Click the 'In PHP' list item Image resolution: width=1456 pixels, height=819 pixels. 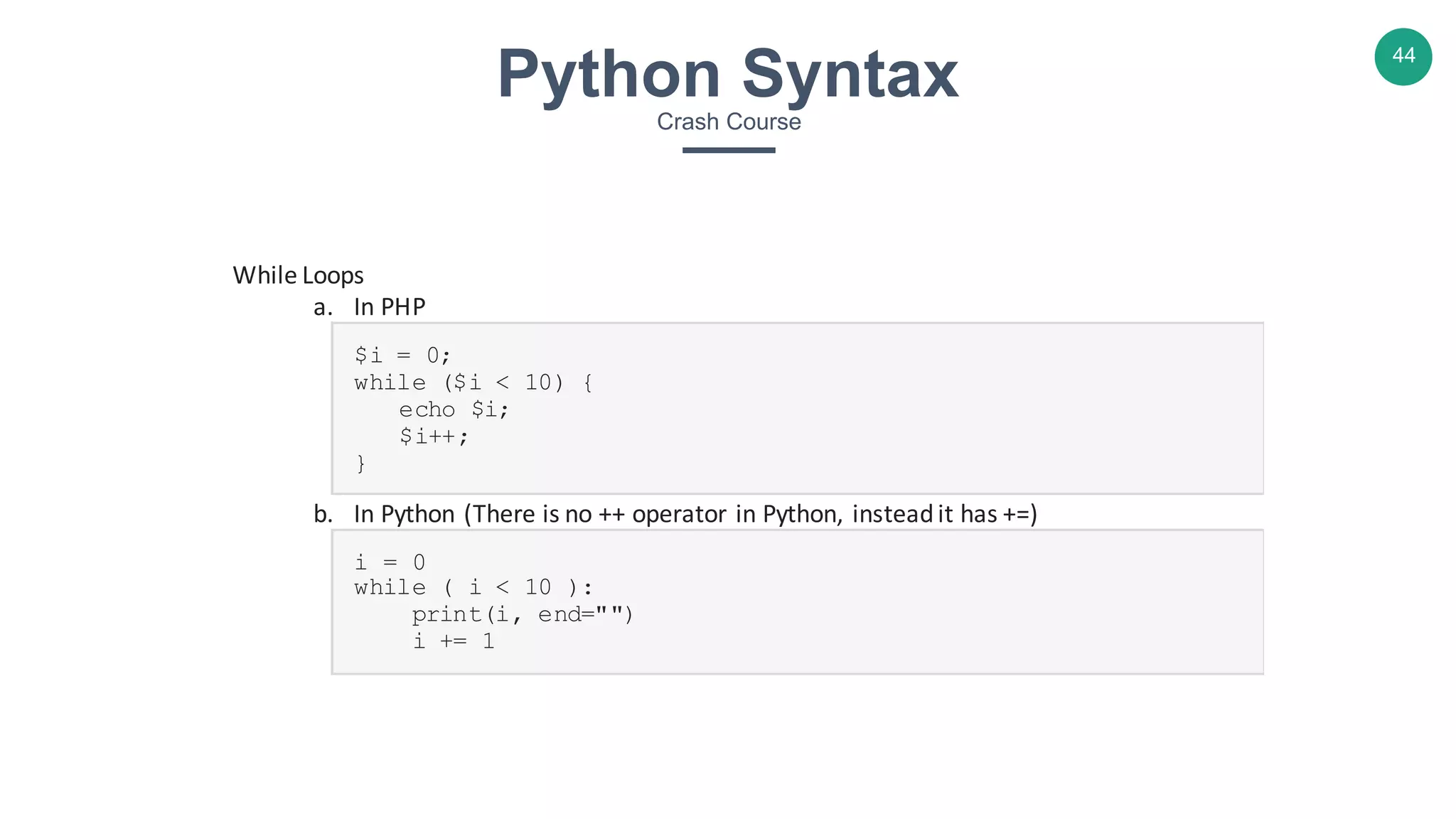click(390, 306)
